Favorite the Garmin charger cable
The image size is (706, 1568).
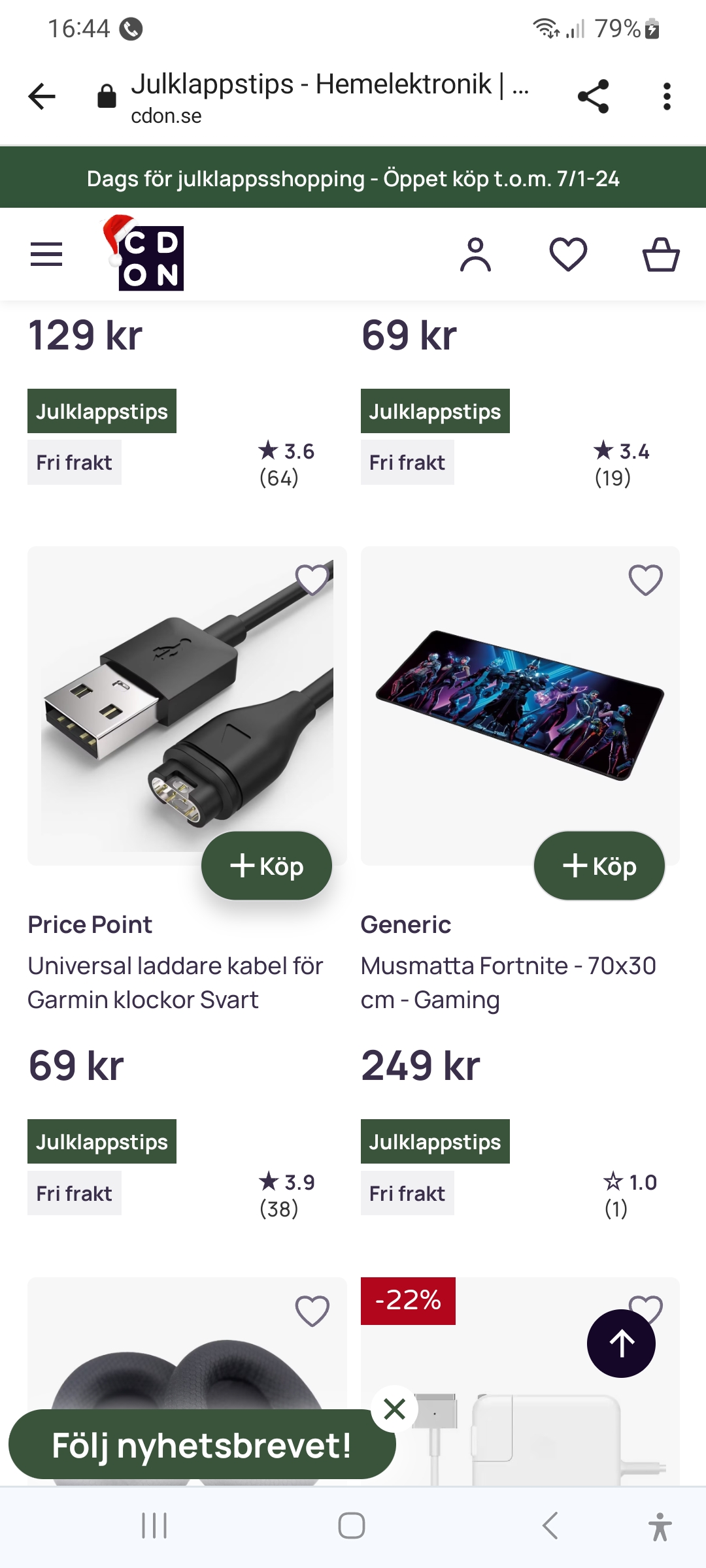tap(312, 580)
